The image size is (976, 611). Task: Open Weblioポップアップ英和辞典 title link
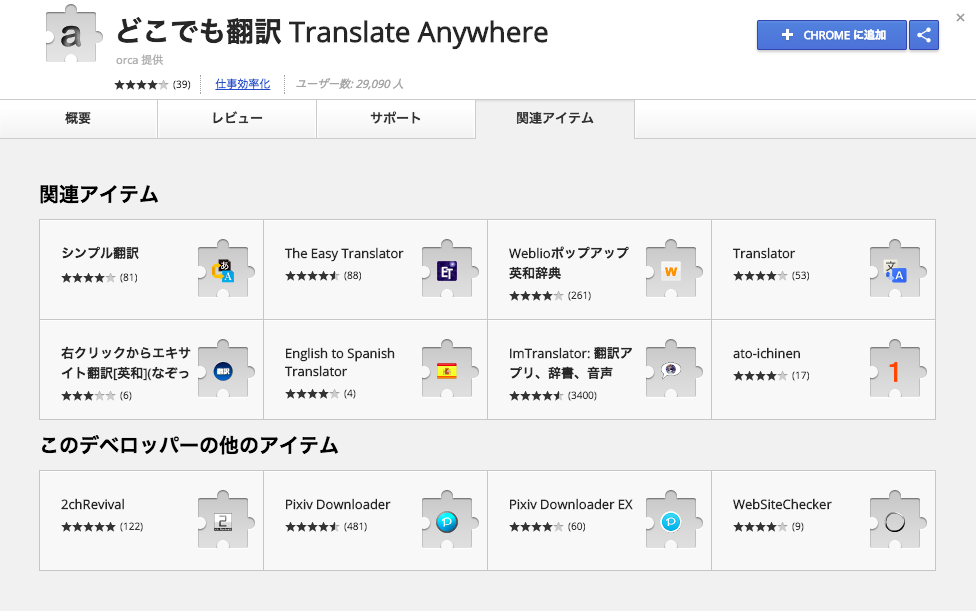(x=569, y=263)
